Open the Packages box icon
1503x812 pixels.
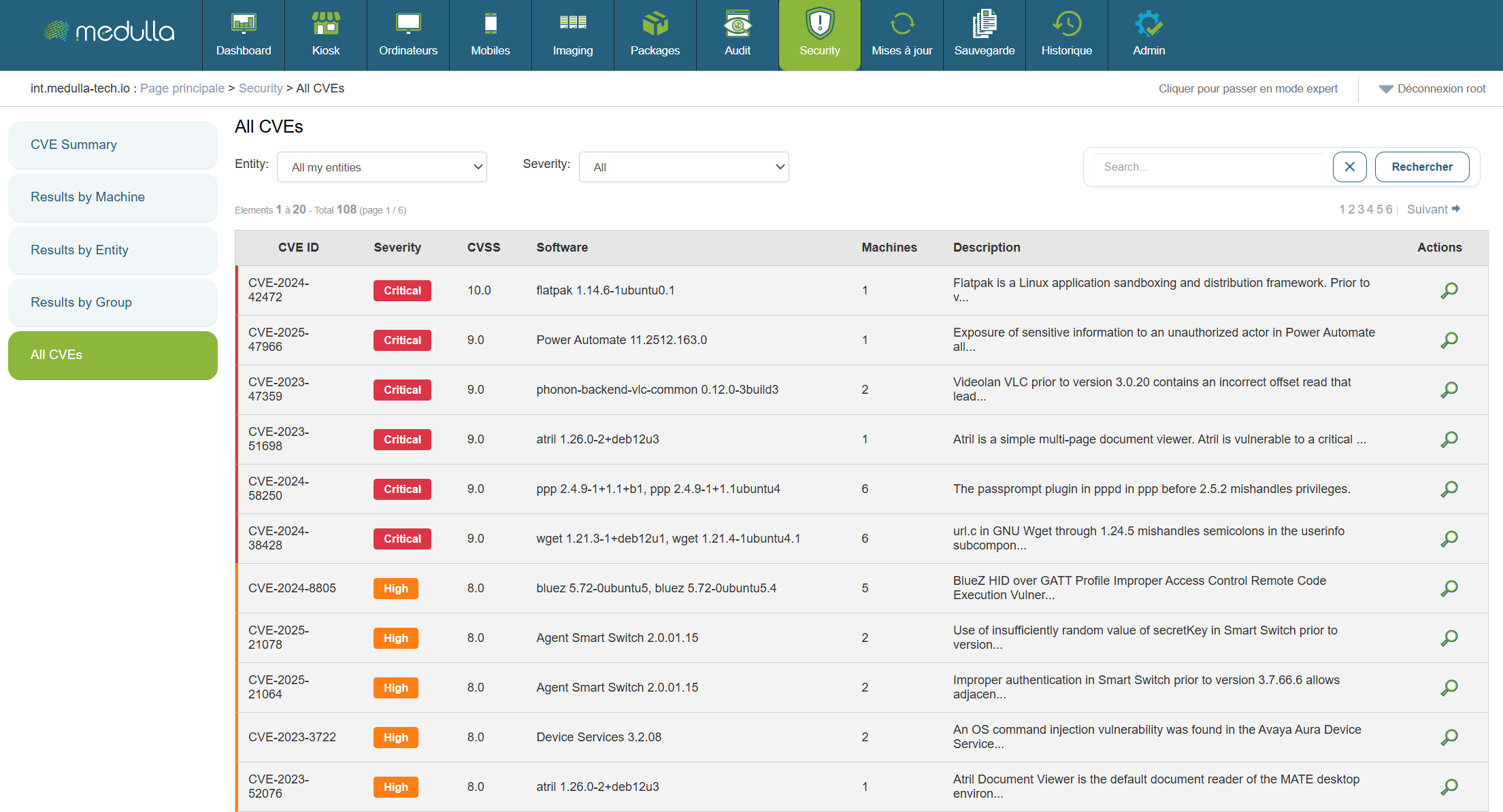click(x=655, y=24)
